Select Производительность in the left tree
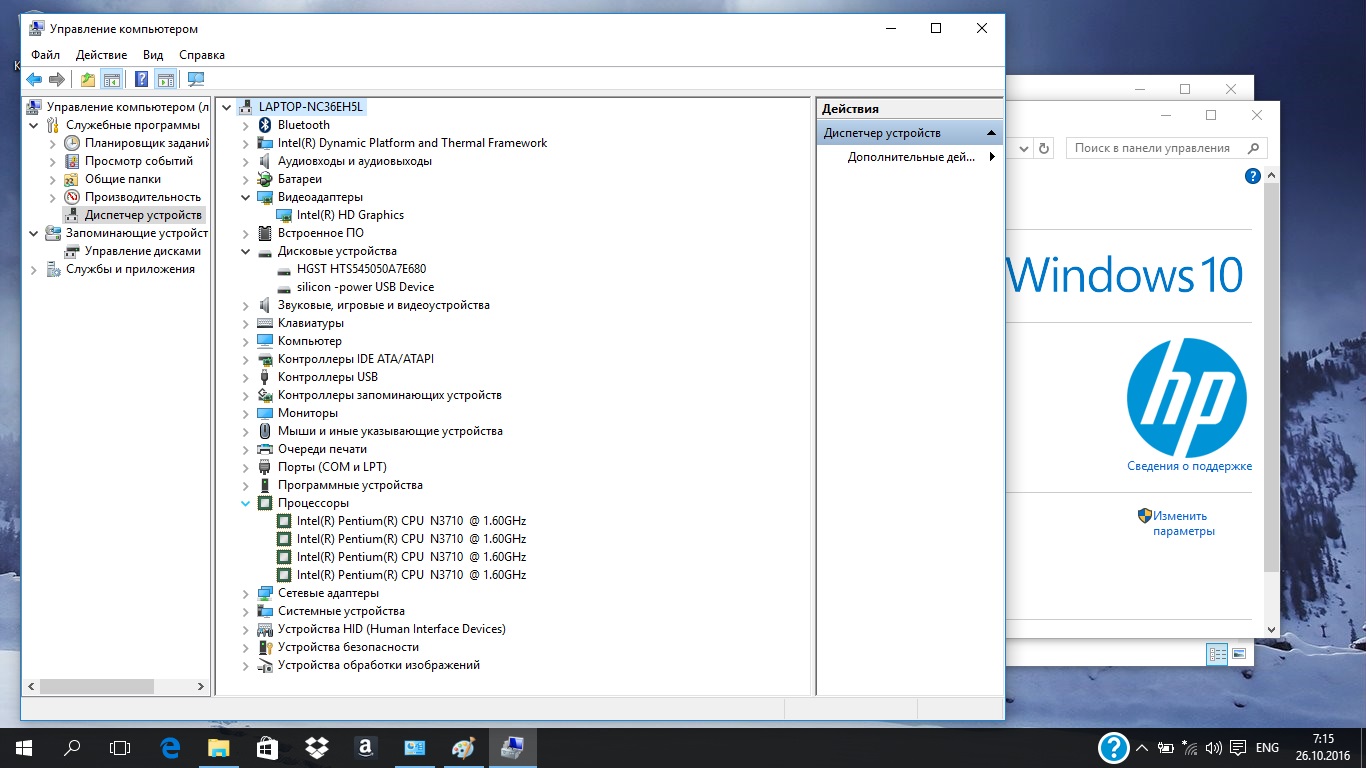Screen dimensions: 1366x768 point(143,197)
